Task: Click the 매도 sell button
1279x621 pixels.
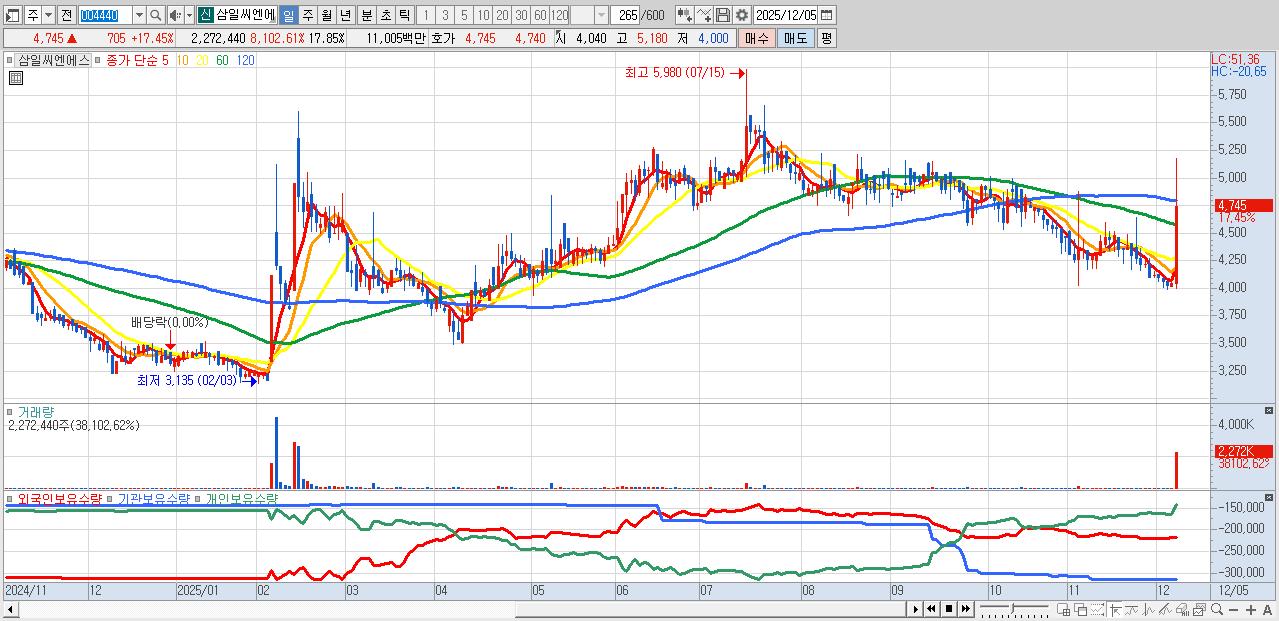Action: click(x=796, y=38)
